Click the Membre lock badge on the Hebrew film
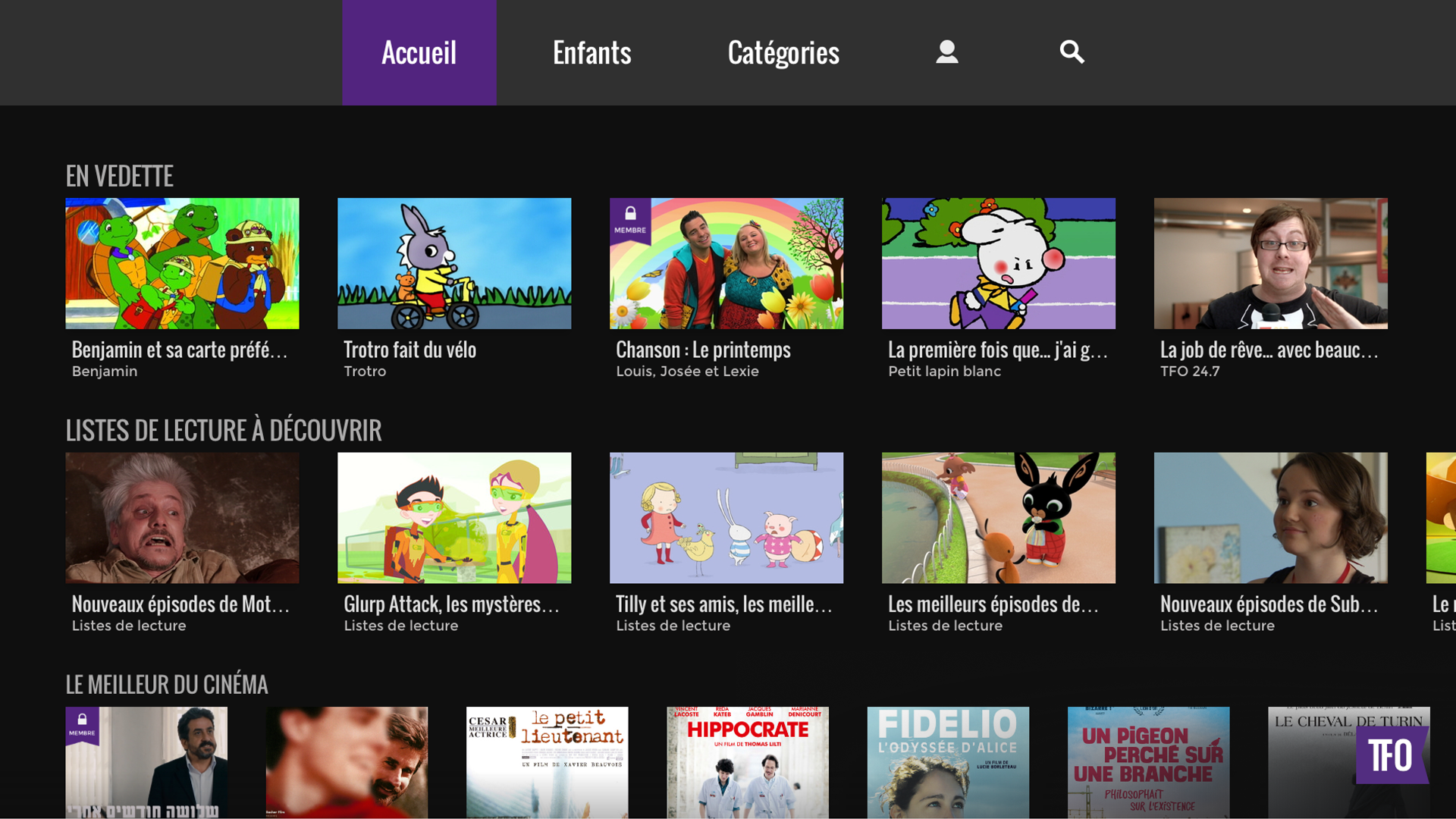The image size is (1456, 819). (82, 726)
